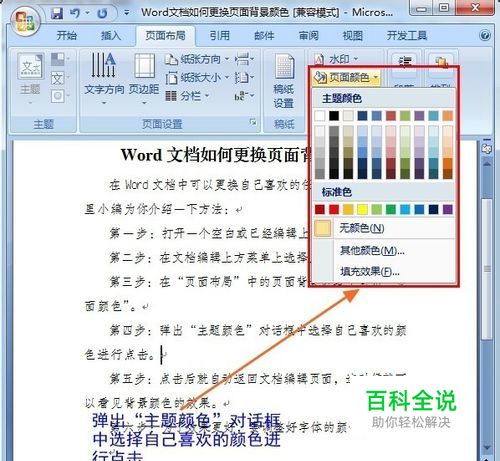Open theme colors dropdown icon
Image resolution: width=500 pixels, height=461 pixels.
[x=60, y=59]
